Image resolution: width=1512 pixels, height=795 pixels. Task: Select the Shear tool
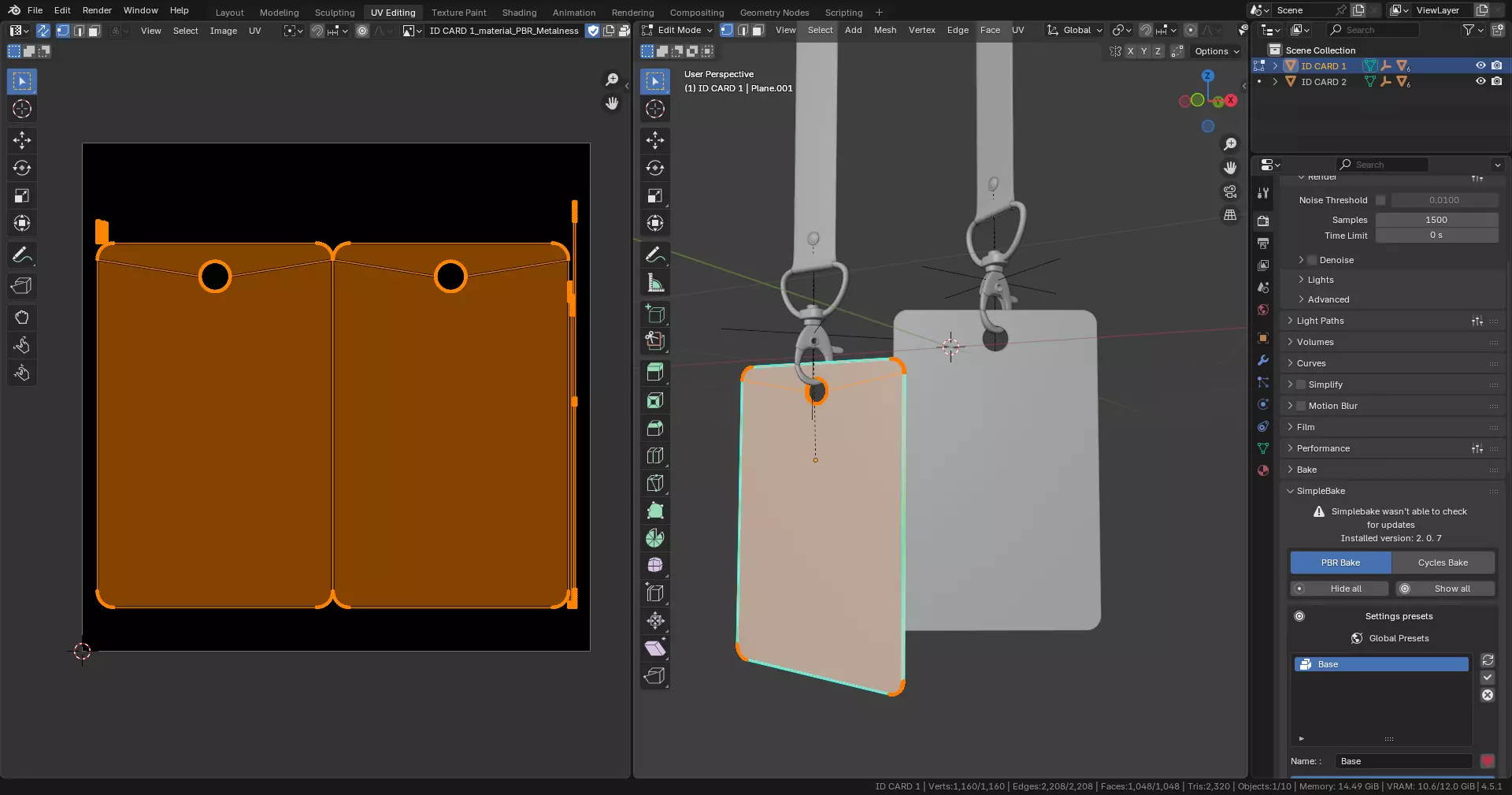coord(655,648)
